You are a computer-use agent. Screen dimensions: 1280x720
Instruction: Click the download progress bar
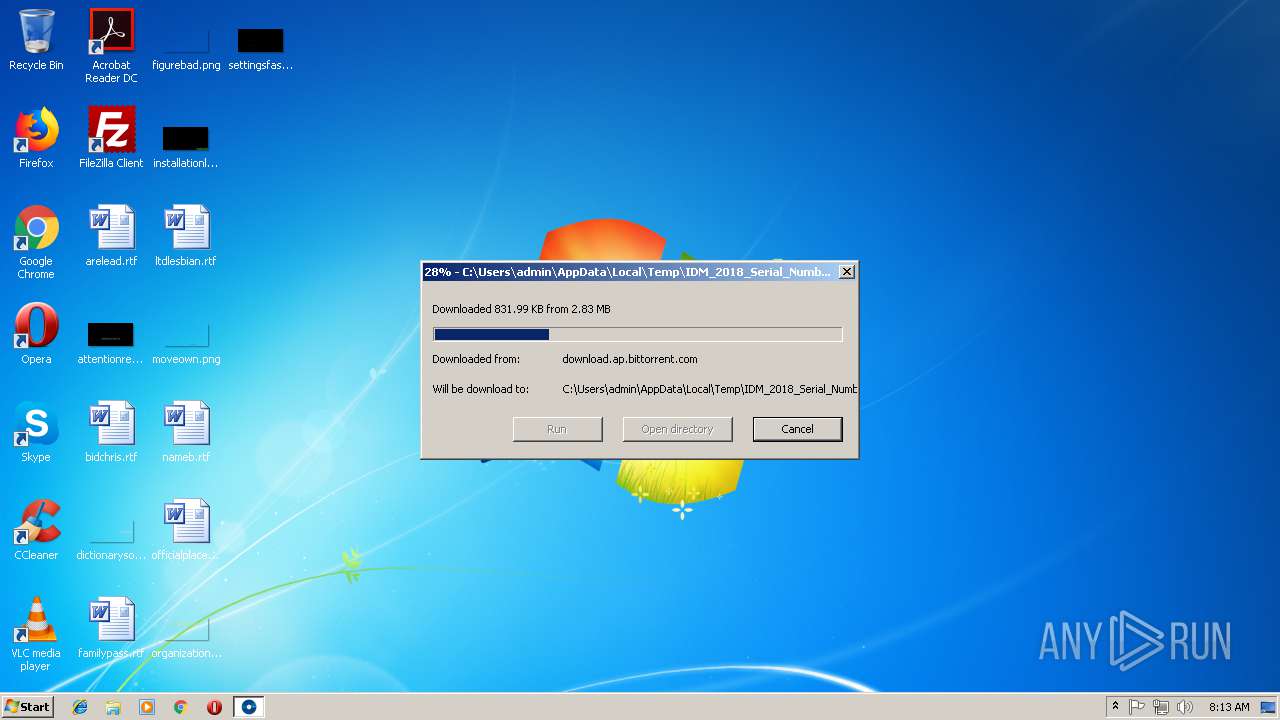637,335
